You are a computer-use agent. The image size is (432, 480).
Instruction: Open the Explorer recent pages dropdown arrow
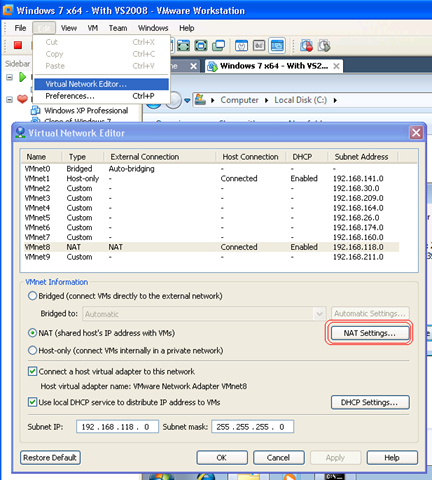187,100
